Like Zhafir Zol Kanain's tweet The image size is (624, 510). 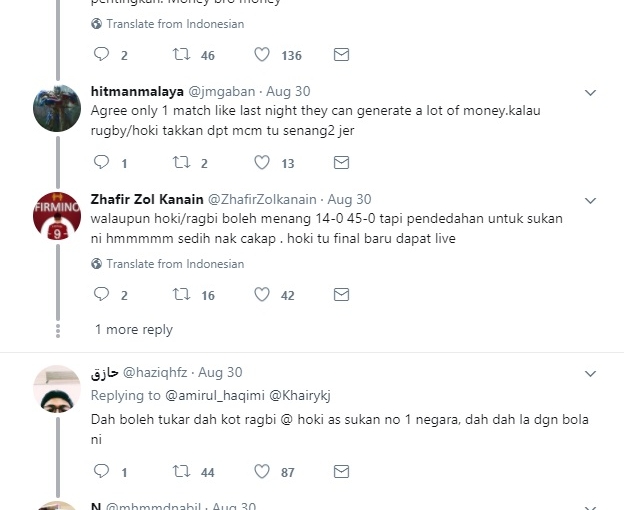pyautogui.click(x=262, y=294)
